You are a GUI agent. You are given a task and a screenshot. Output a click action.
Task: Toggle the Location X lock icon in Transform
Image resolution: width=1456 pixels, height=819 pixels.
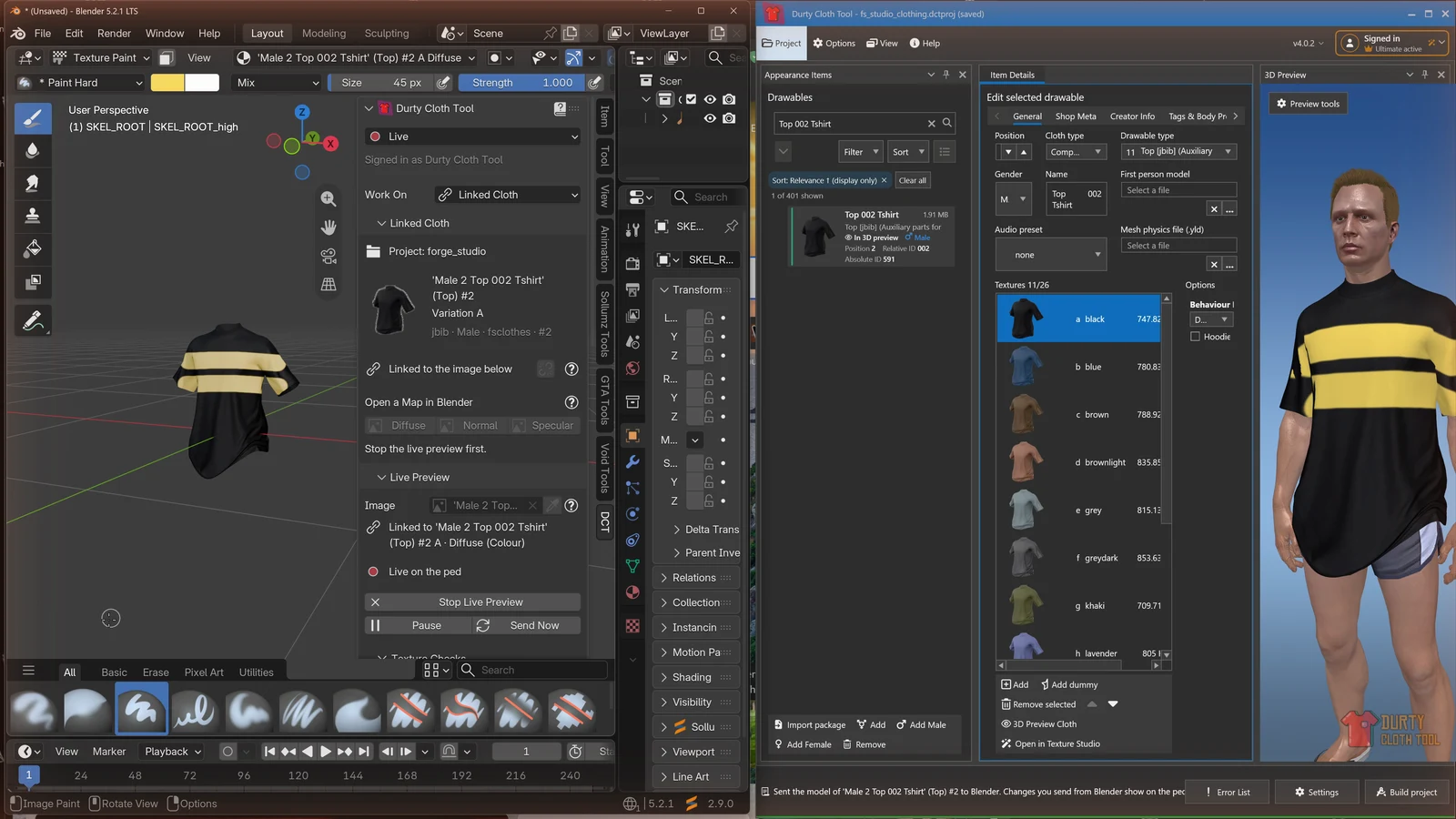click(x=709, y=318)
